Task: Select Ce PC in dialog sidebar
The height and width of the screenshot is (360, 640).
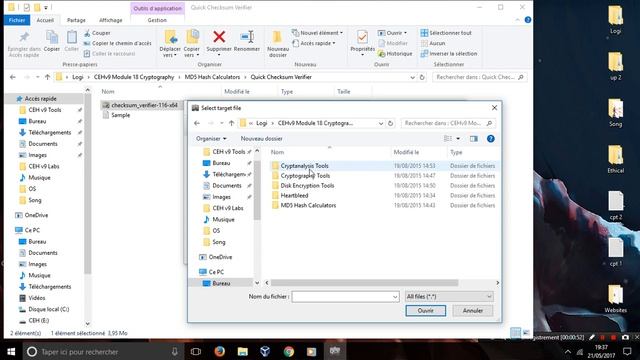Action: pyautogui.click(x=216, y=272)
